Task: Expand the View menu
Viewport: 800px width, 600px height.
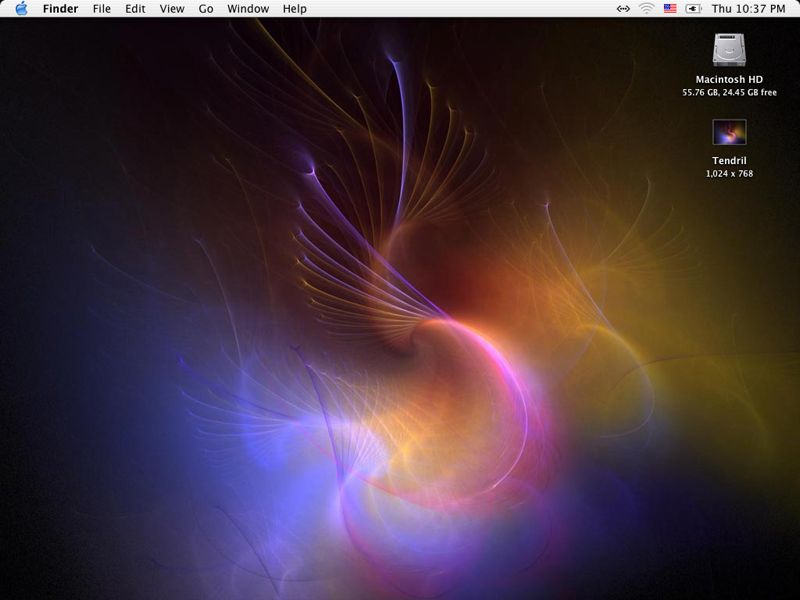Action: [172, 9]
